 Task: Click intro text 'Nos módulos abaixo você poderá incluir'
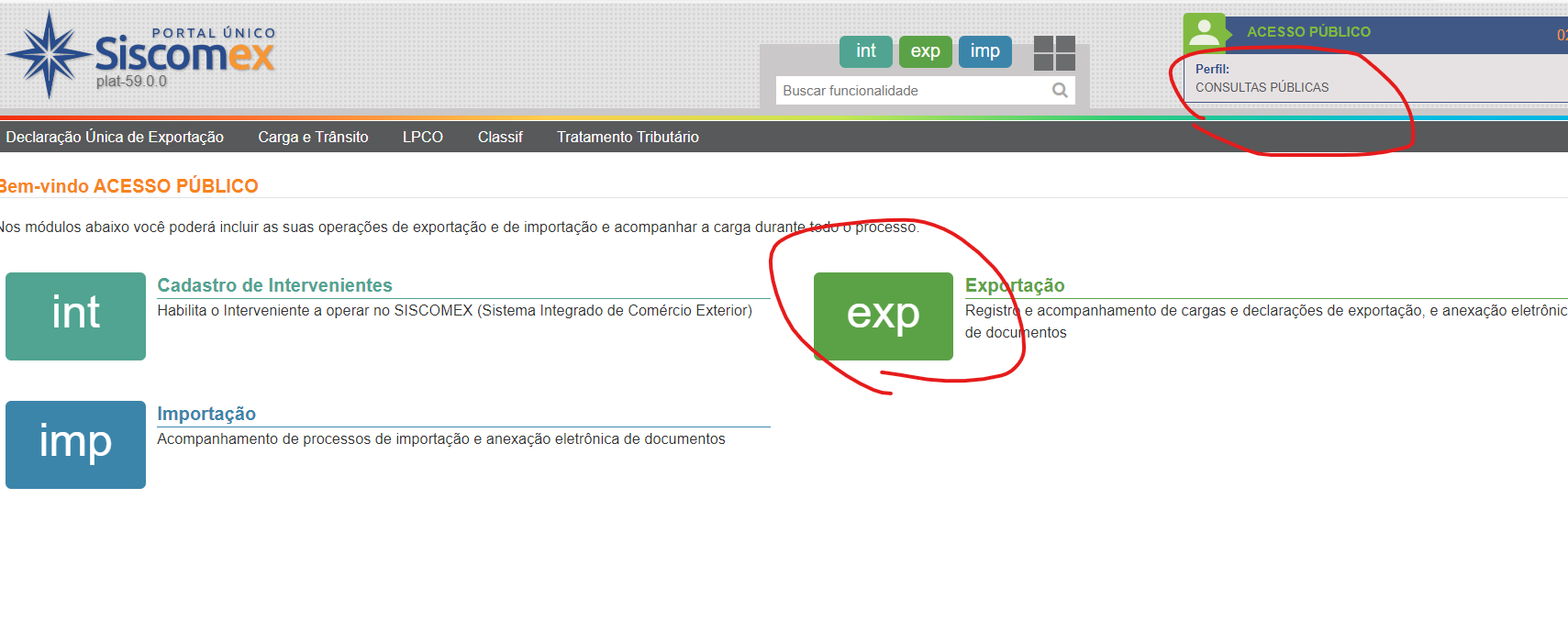coord(459,227)
